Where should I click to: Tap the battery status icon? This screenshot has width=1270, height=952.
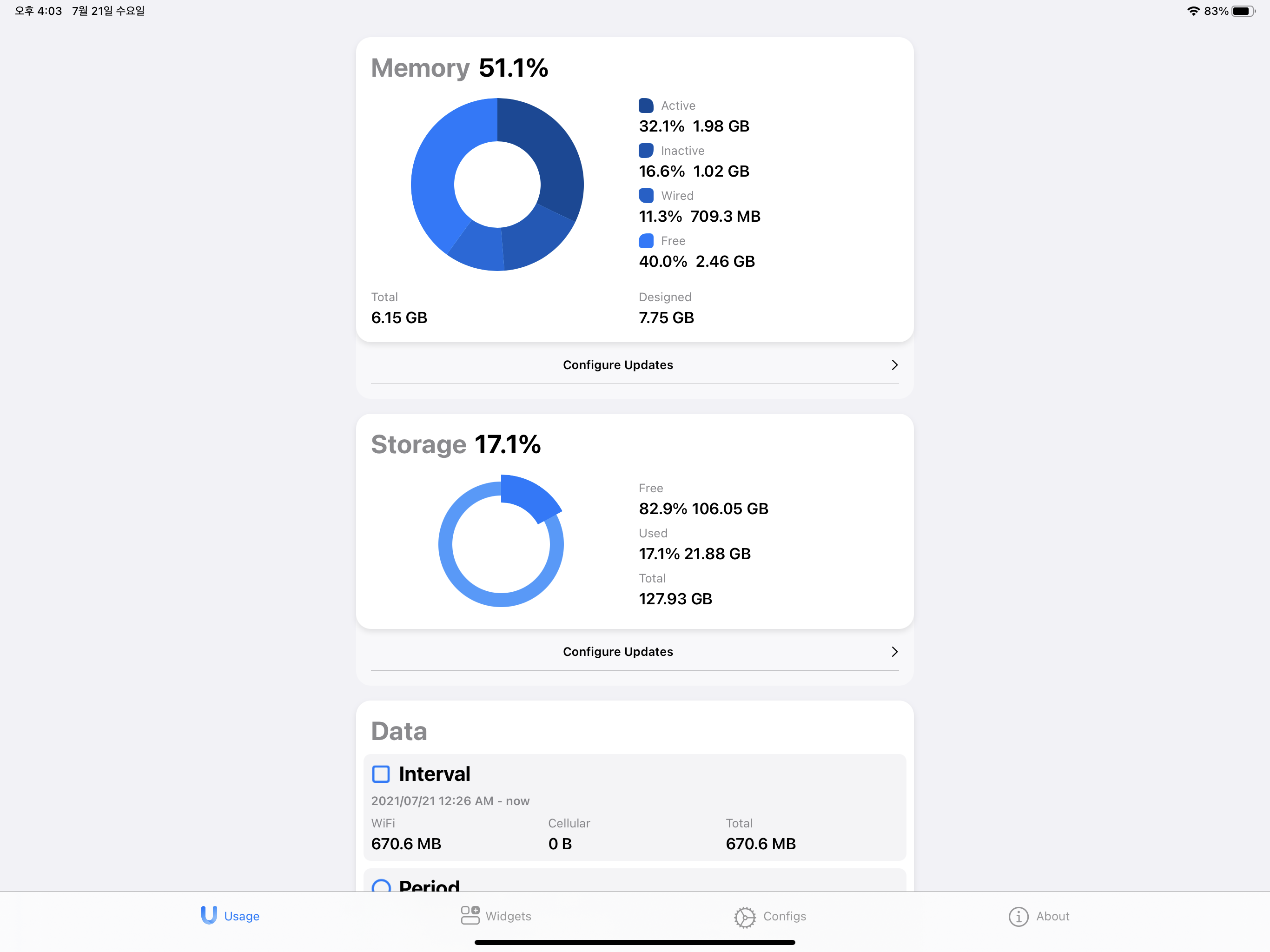point(1243,11)
